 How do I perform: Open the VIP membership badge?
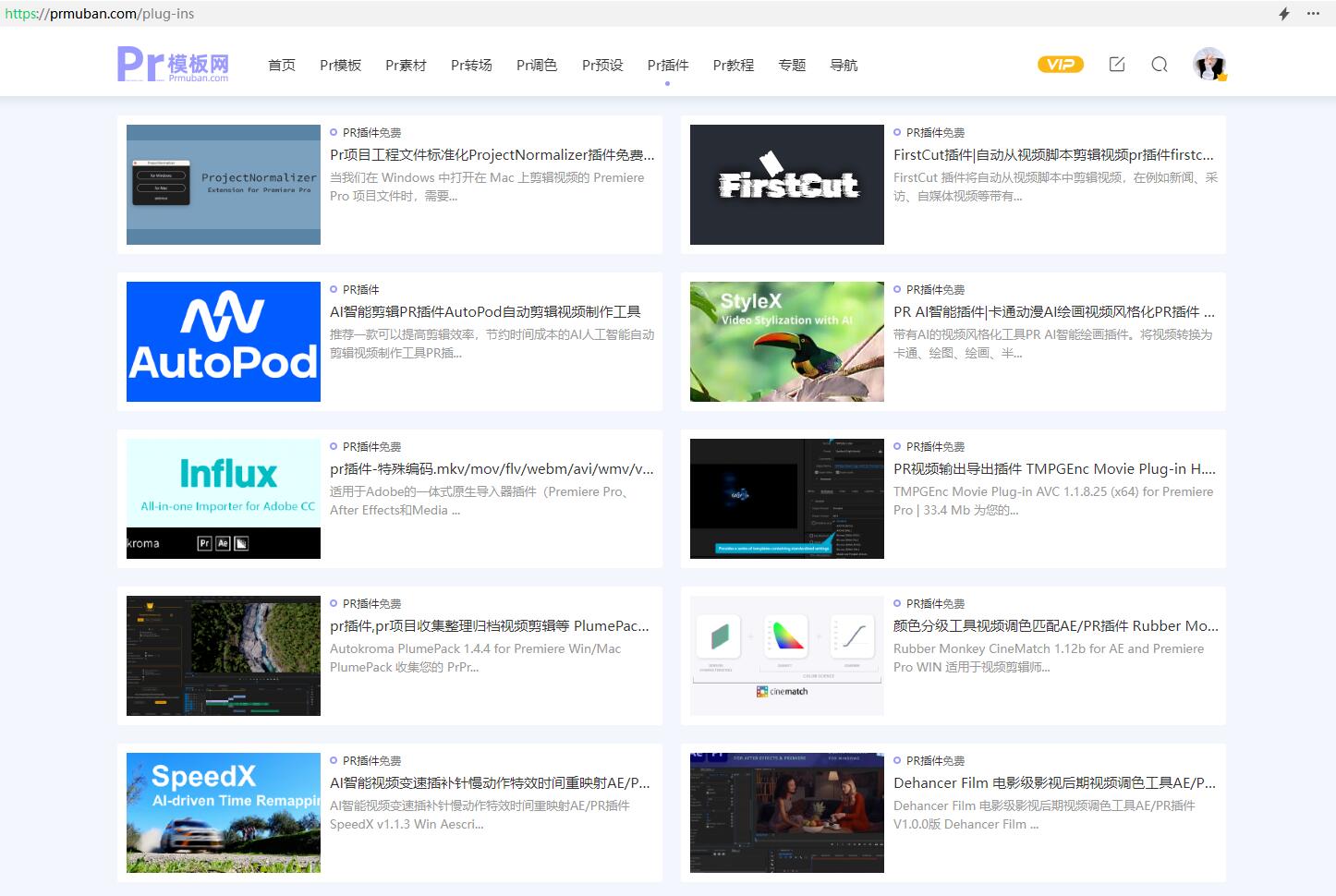point(1061,65)
